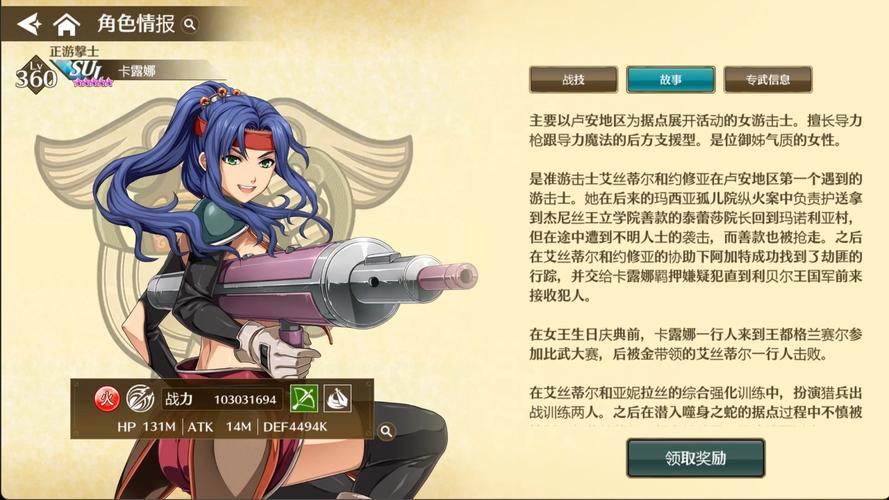Tap the gray armor equipment icon
This screenshot has width=889, height=500.
pyautogui.click(x=337, y=399)
